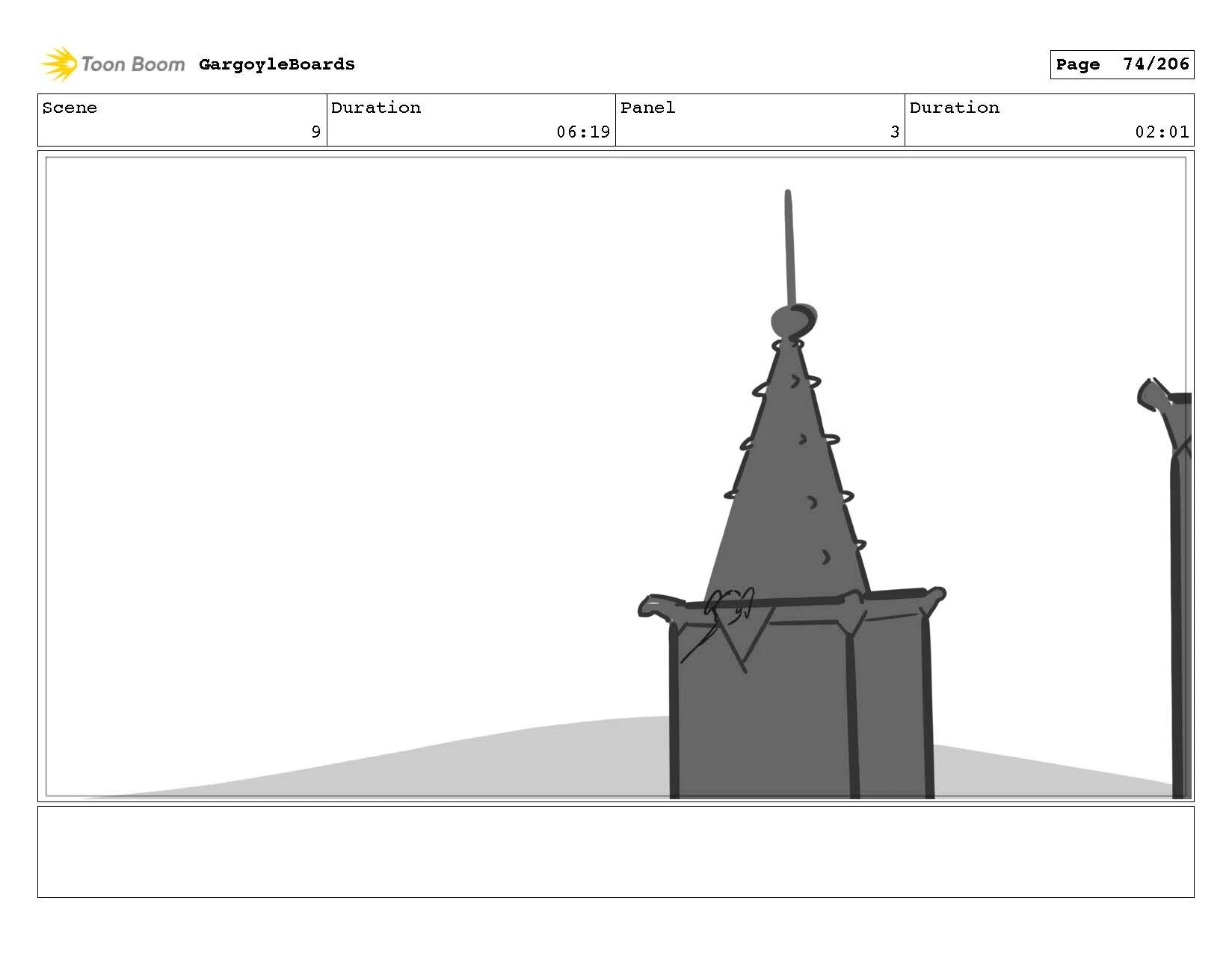Click the scene number 9
The image size is (1232, 954).
coord(315,132)
